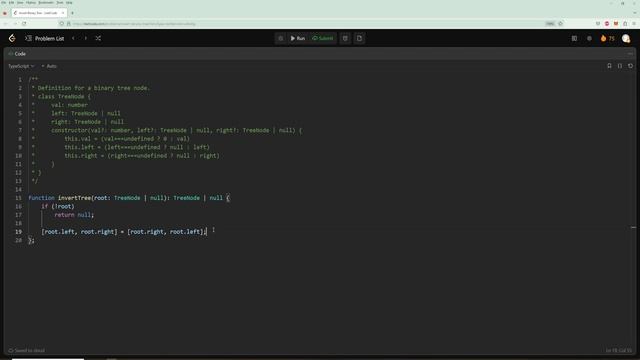Bookmark the code with bookmark icon
The height and width of the screenshot is (360, 640).
609,66
